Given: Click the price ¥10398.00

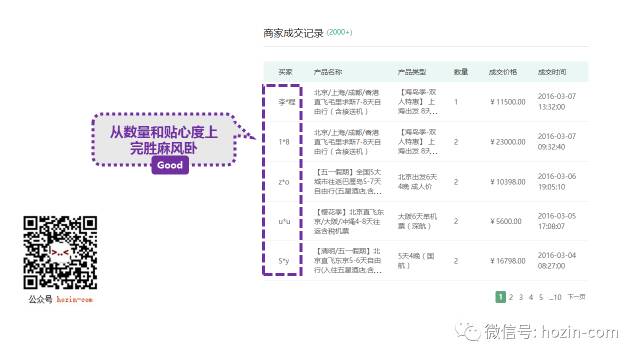Looking at the screenshot, I should coord(508,182).
